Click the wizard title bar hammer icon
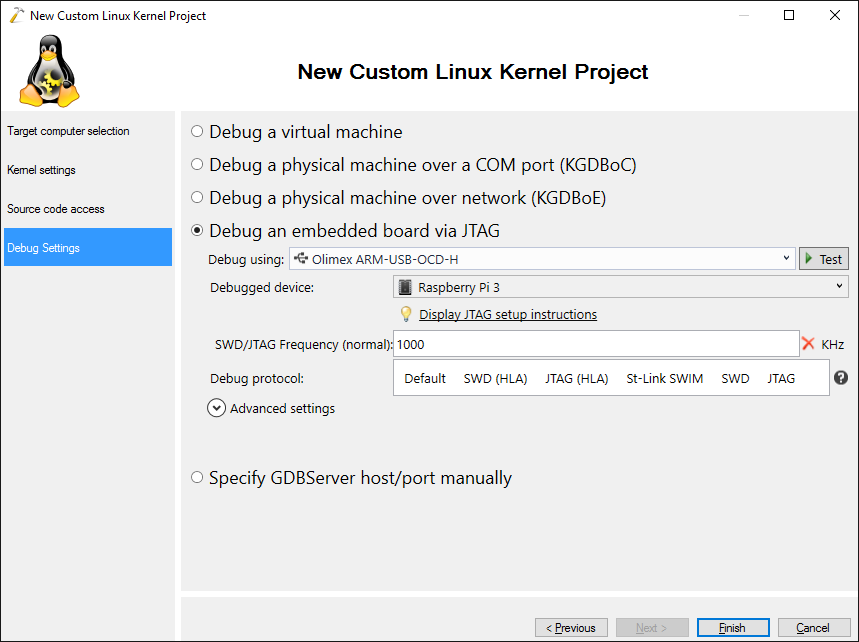The image size is (859, 642). [x=17, y=15]
